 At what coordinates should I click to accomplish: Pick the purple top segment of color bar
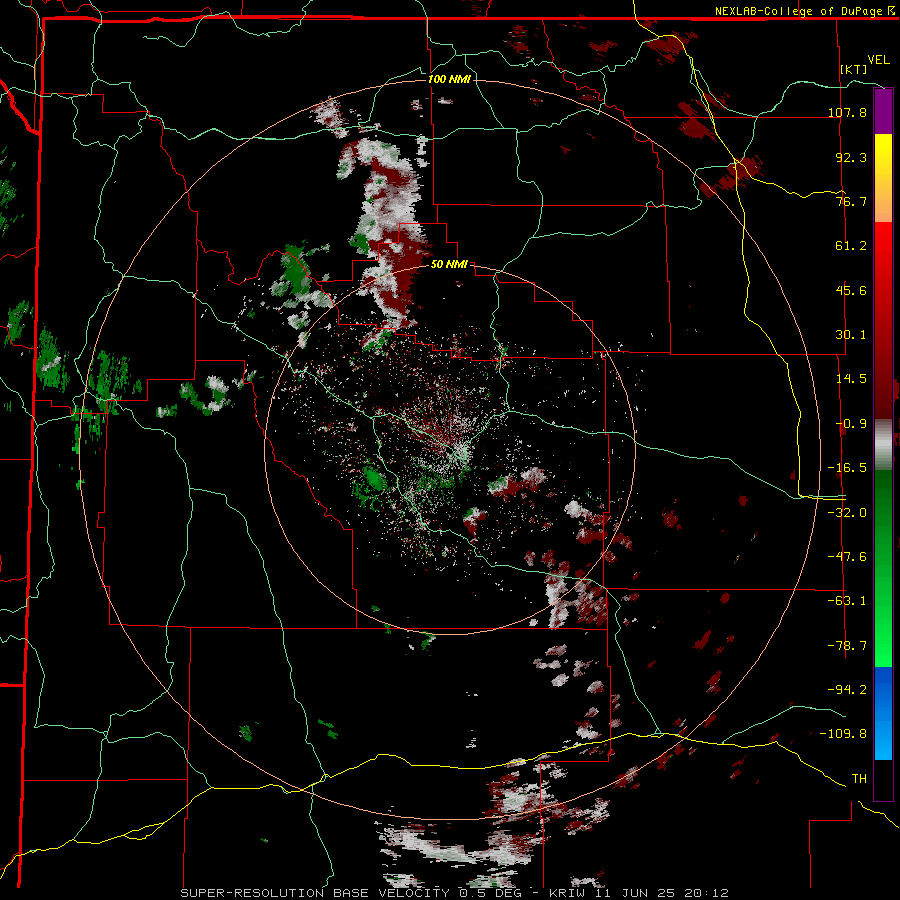pos(883,111)
